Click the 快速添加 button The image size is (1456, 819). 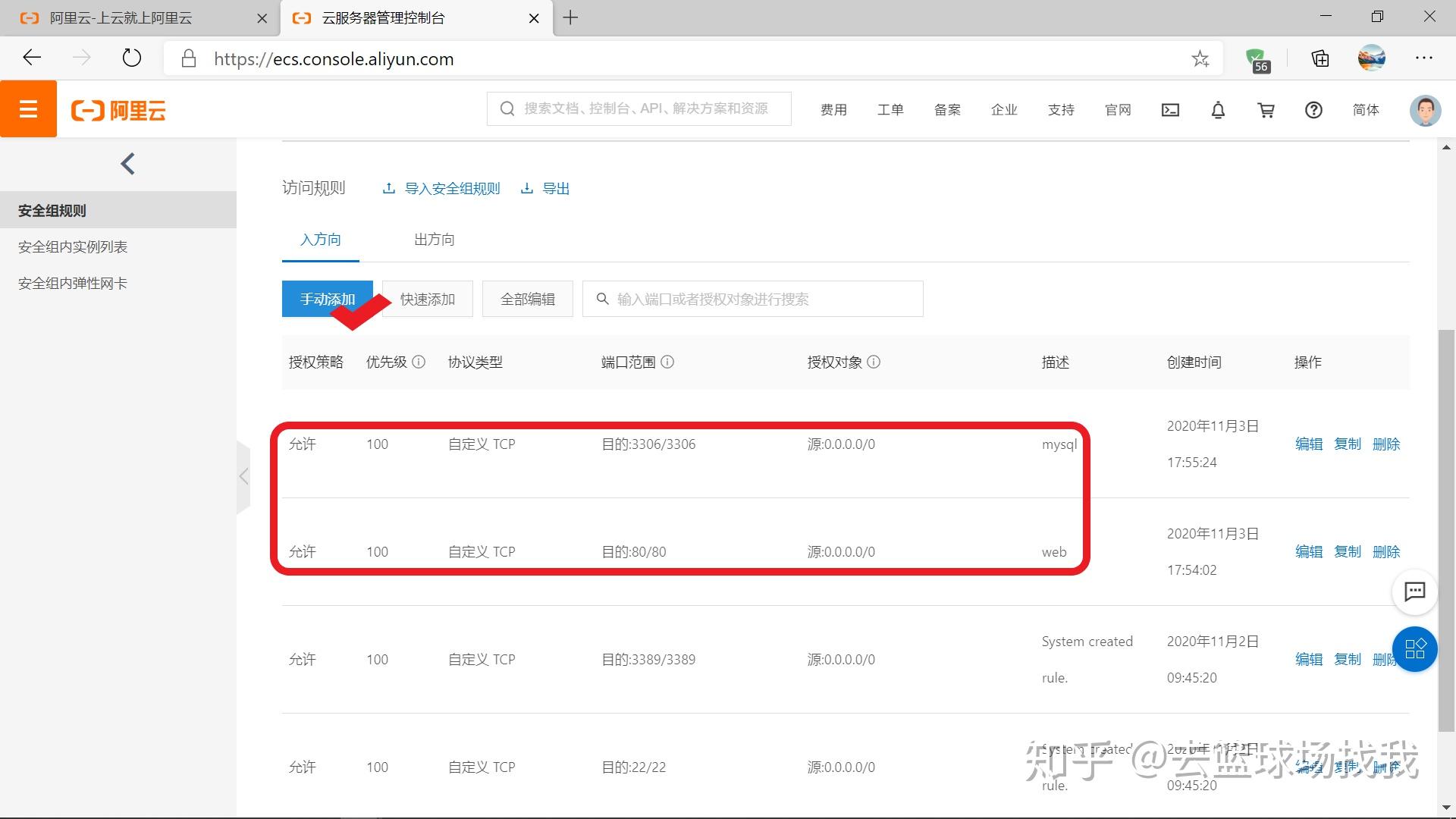(x=428, y=299)
